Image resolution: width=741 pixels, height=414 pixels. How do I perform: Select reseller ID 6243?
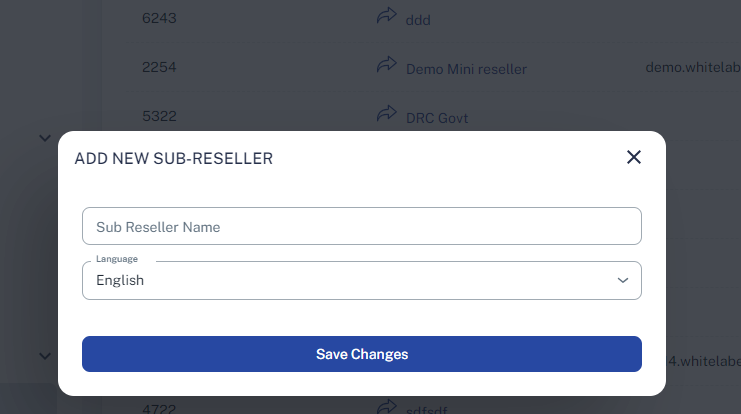click(x=159, y=18)
